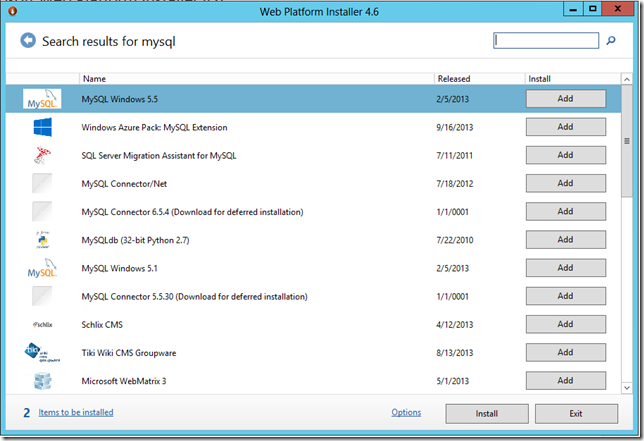Click the 7/11/2011 release date

coord(455,156)
